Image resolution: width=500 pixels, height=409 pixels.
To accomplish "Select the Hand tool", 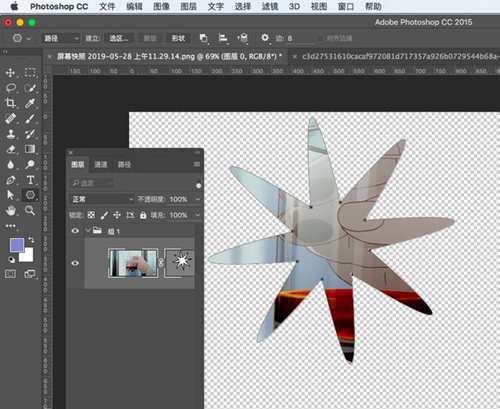I will coord(10,210).
